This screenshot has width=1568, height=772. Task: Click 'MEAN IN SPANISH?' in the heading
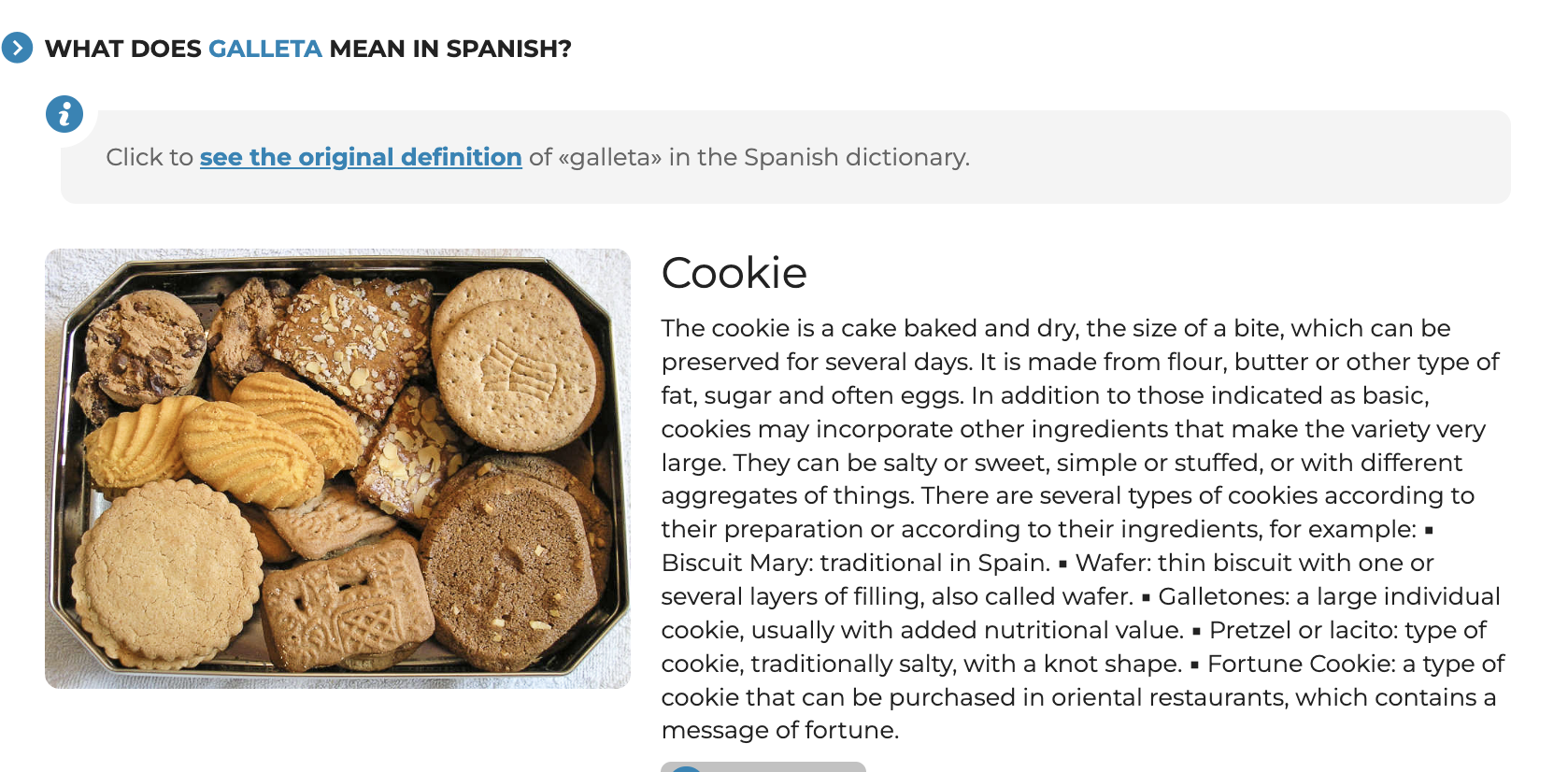[x=450, y=49]
